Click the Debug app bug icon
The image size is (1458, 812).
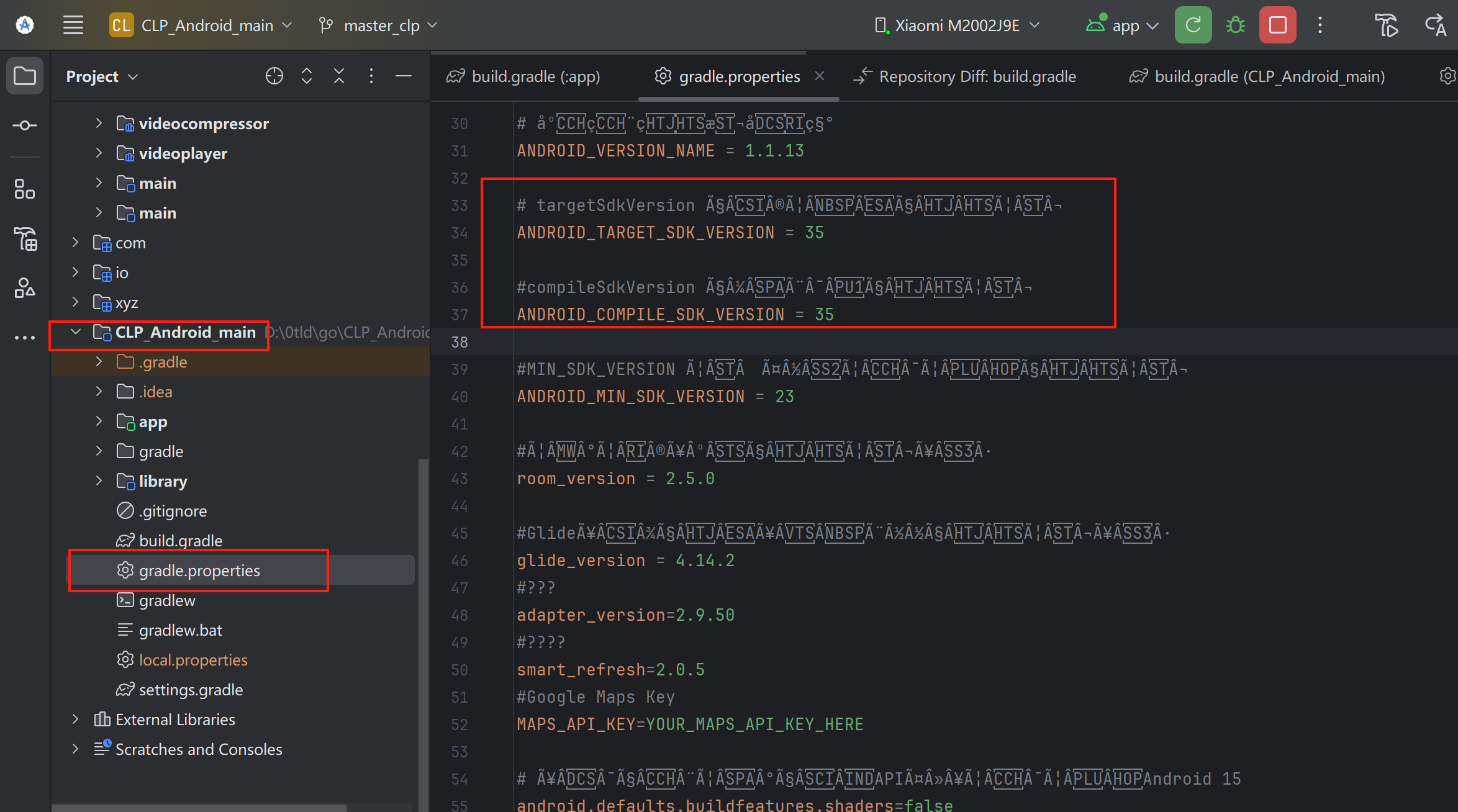(1235, 25)
